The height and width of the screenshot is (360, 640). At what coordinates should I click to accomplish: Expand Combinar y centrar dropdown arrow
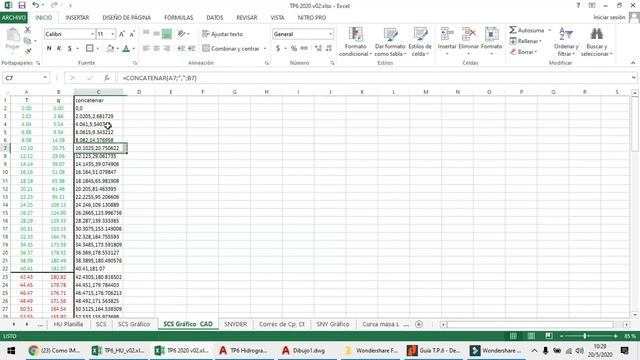tap(265, 49)
